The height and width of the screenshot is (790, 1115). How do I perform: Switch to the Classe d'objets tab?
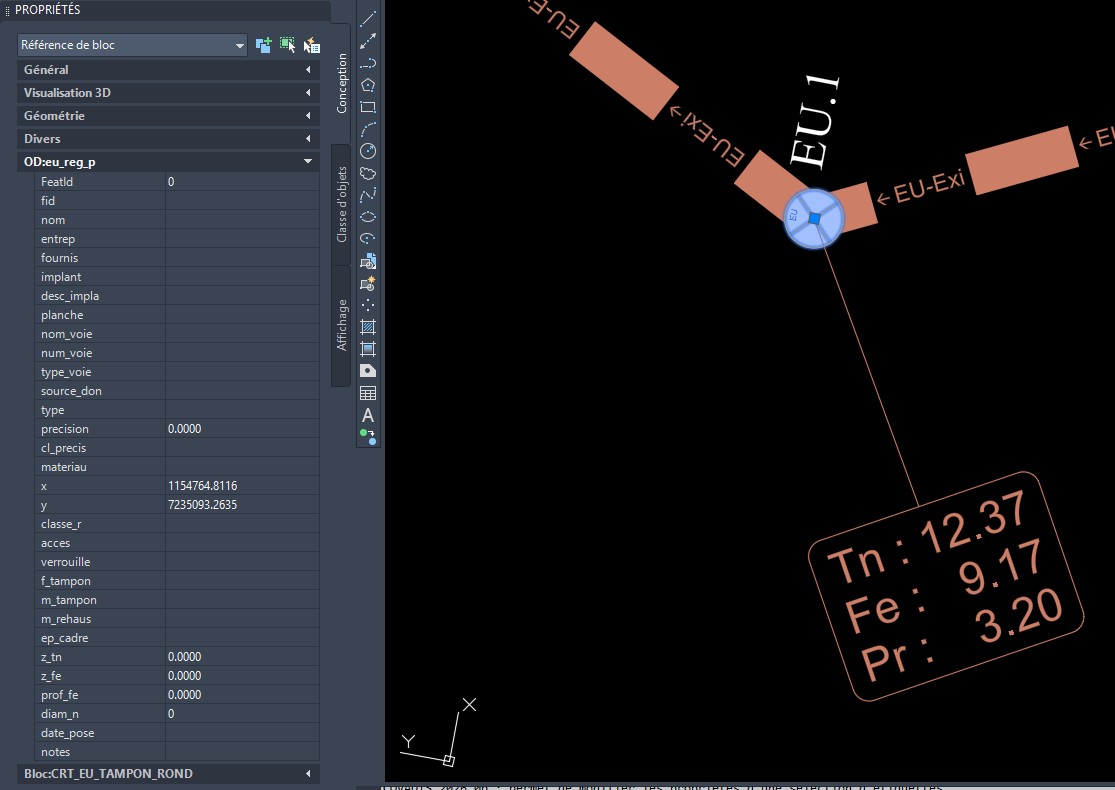tap(342, 204)
